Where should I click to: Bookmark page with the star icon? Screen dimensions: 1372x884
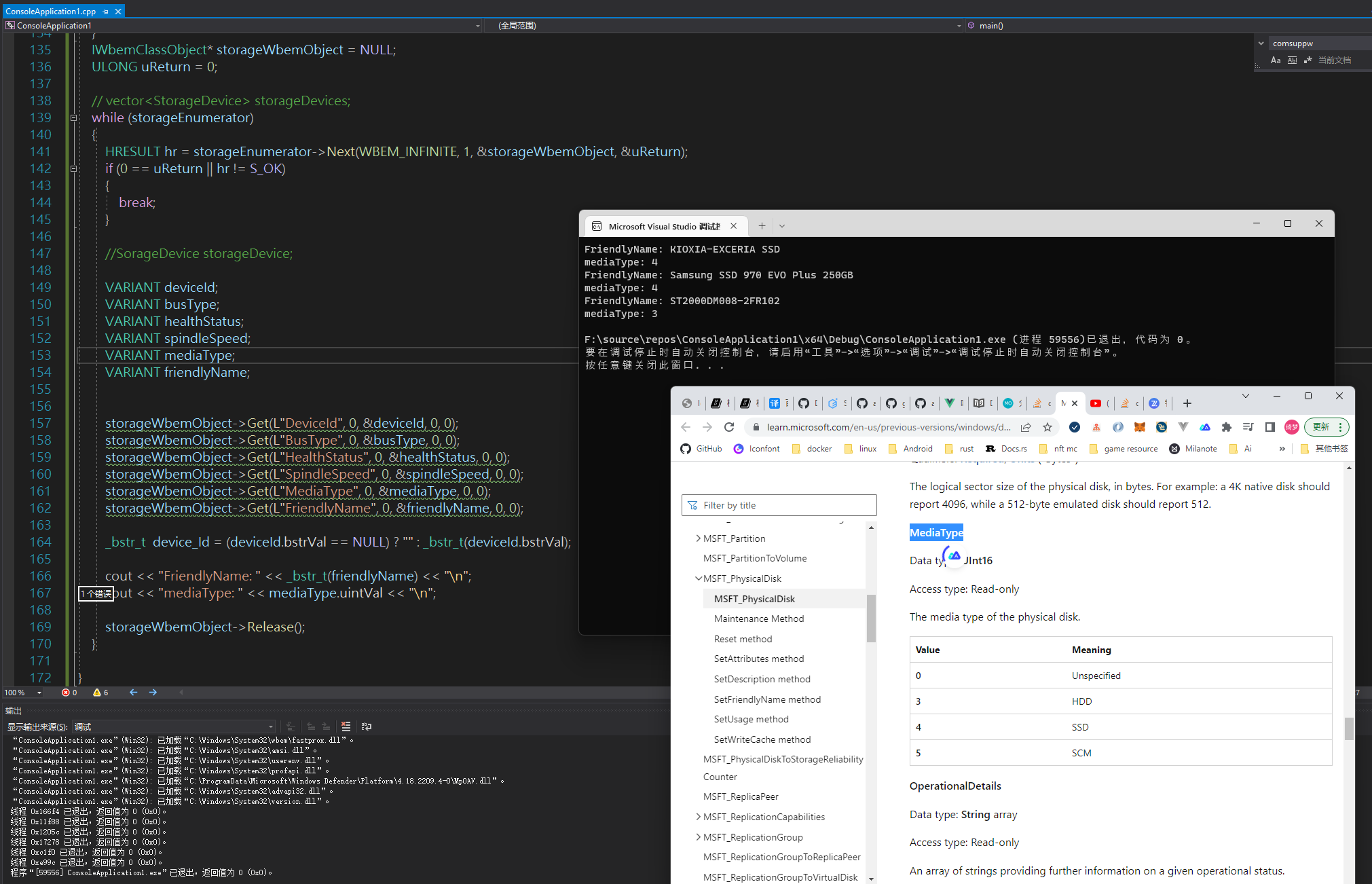click(x=1047, y=427)
